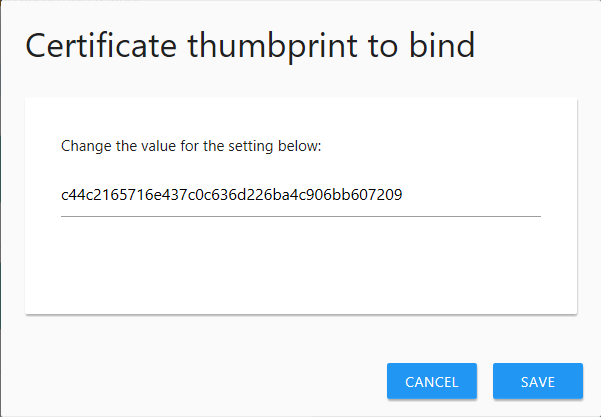The width and height of the screenshot is (601, 417).
Task: Click the empty footer area left of CANCEL
Action: pyautogui.click(x=200, y=381)
